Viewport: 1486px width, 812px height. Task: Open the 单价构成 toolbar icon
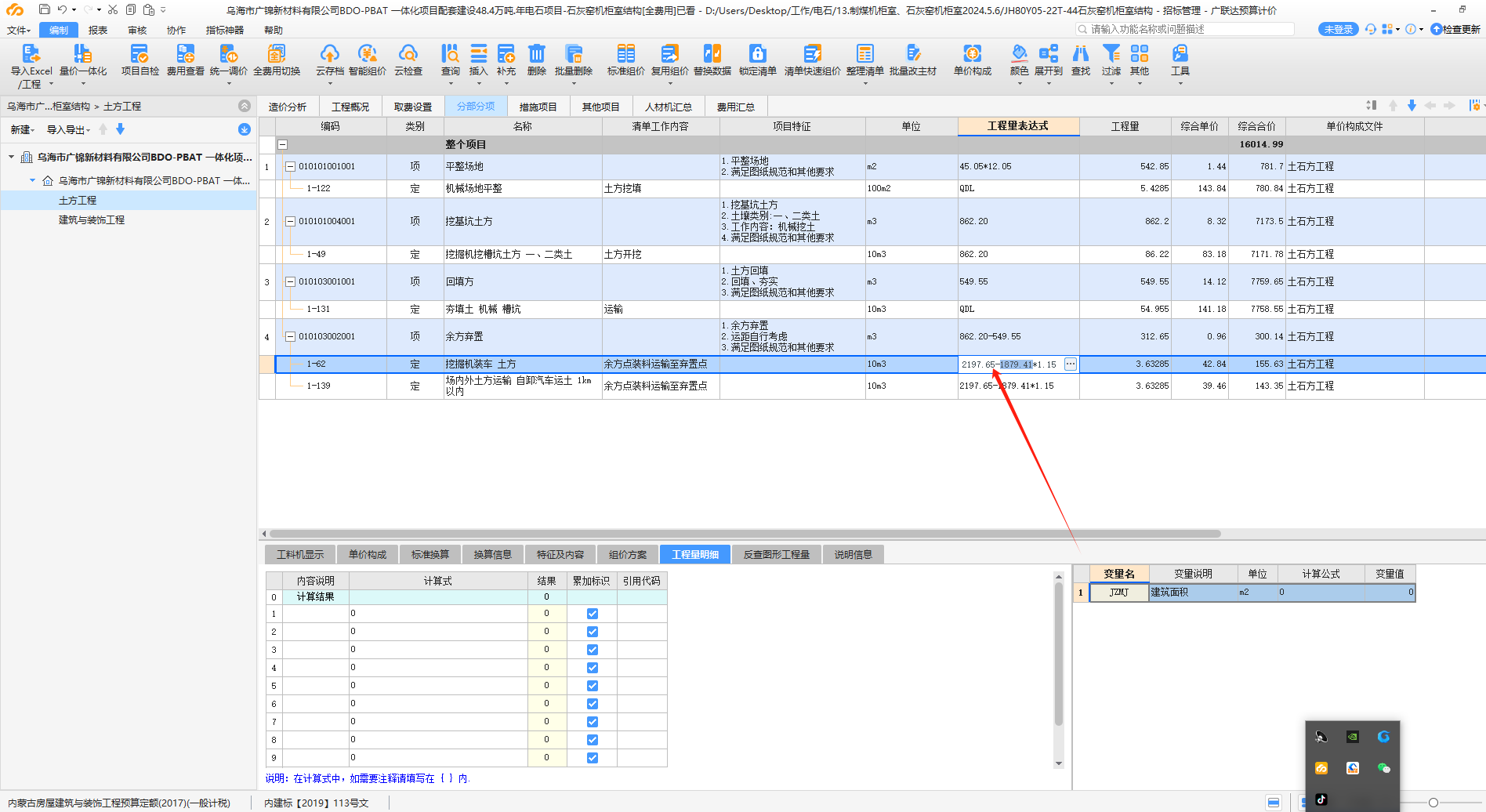point(972,55)
